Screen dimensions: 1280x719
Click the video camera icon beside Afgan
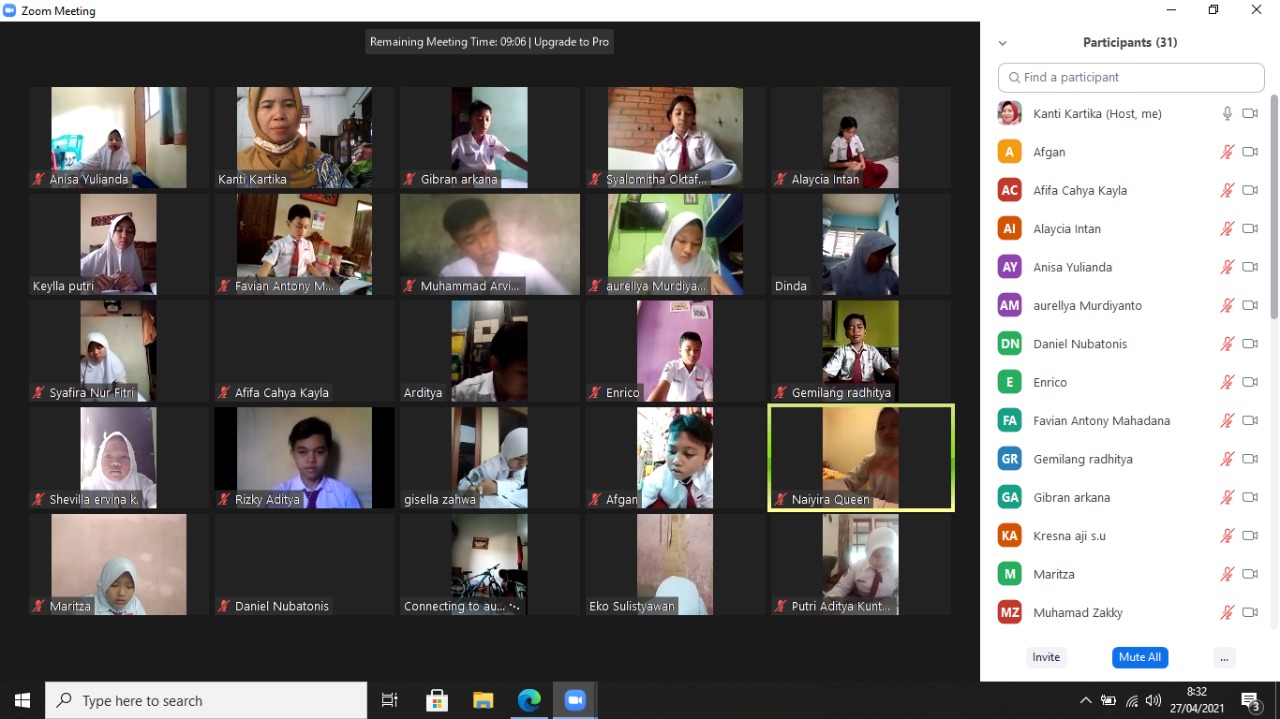[1249, 152]
